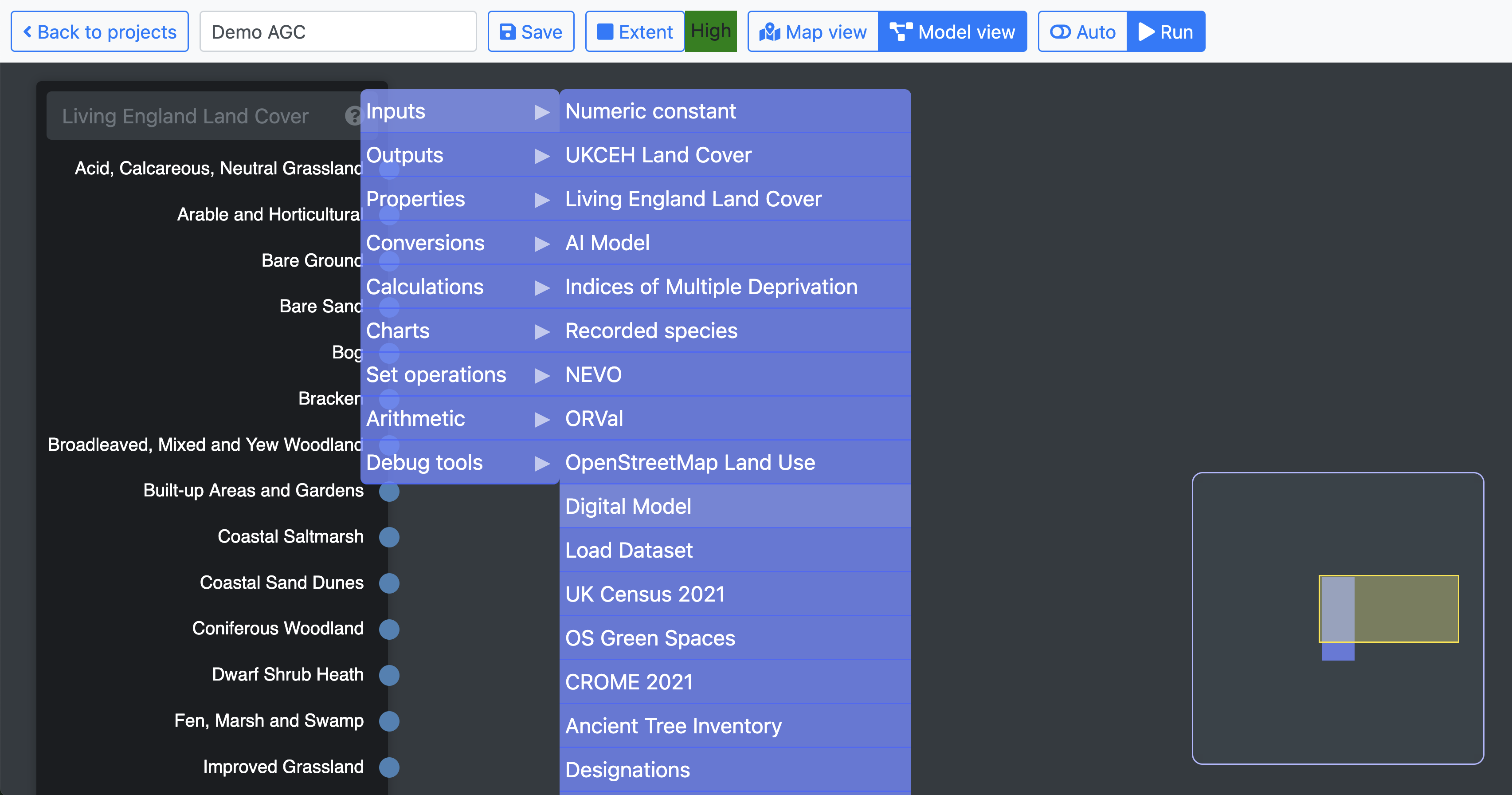This screenshot has height=795, width=1512.
Task: Choose UK Census 2021 menu entry
Action: point(644,594)
